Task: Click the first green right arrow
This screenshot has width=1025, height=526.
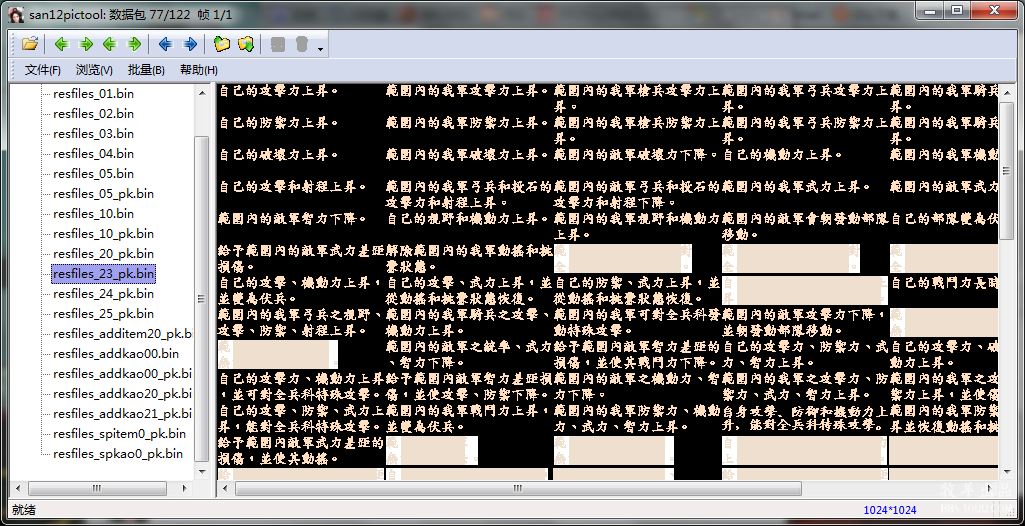Action: [x=86, y=44]
